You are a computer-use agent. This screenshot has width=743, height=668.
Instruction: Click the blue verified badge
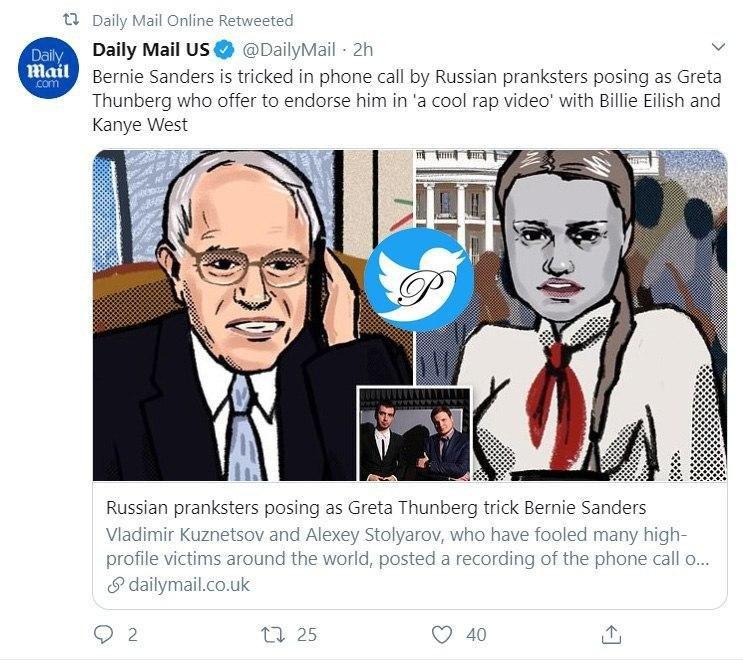tap(227, 48)
